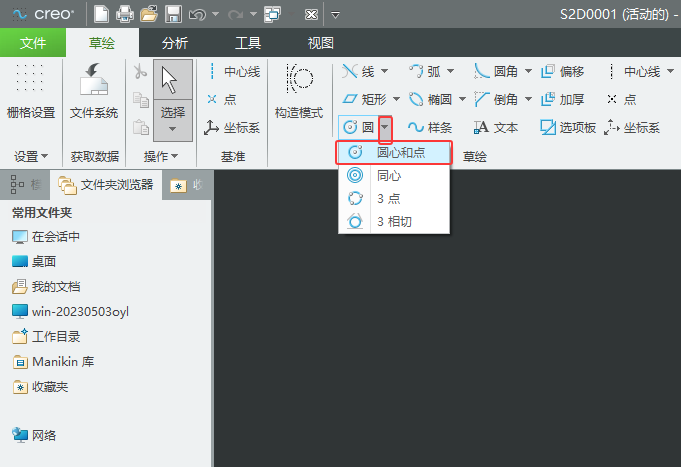681x467 pixels.
Task: Expand the 椭圆 dropdown arrow
Action: (x=463, y=99)
